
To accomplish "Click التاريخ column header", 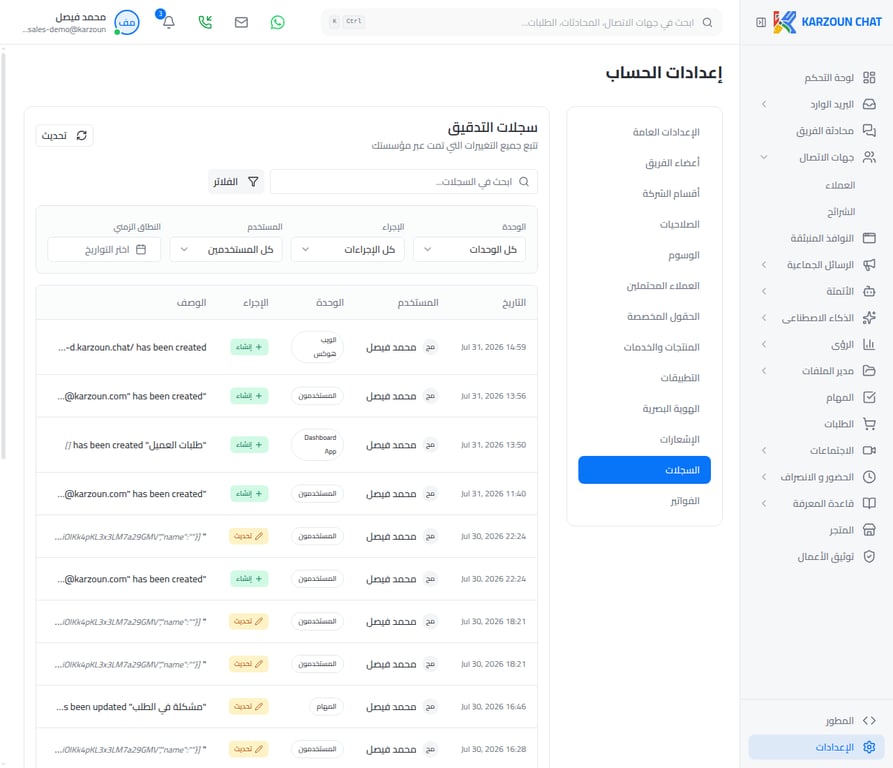I will click(514, 302).
